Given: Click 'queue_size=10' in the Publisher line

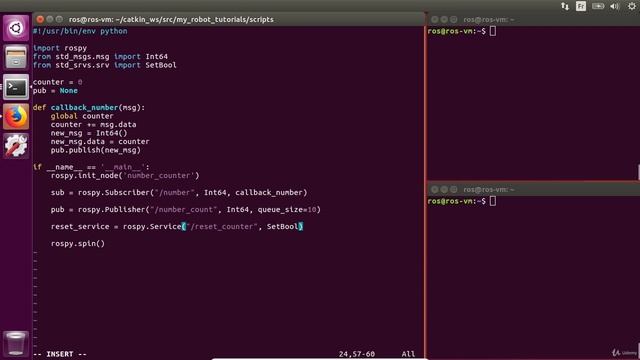Looking at the screenshot, I should (x=287, y=209).
